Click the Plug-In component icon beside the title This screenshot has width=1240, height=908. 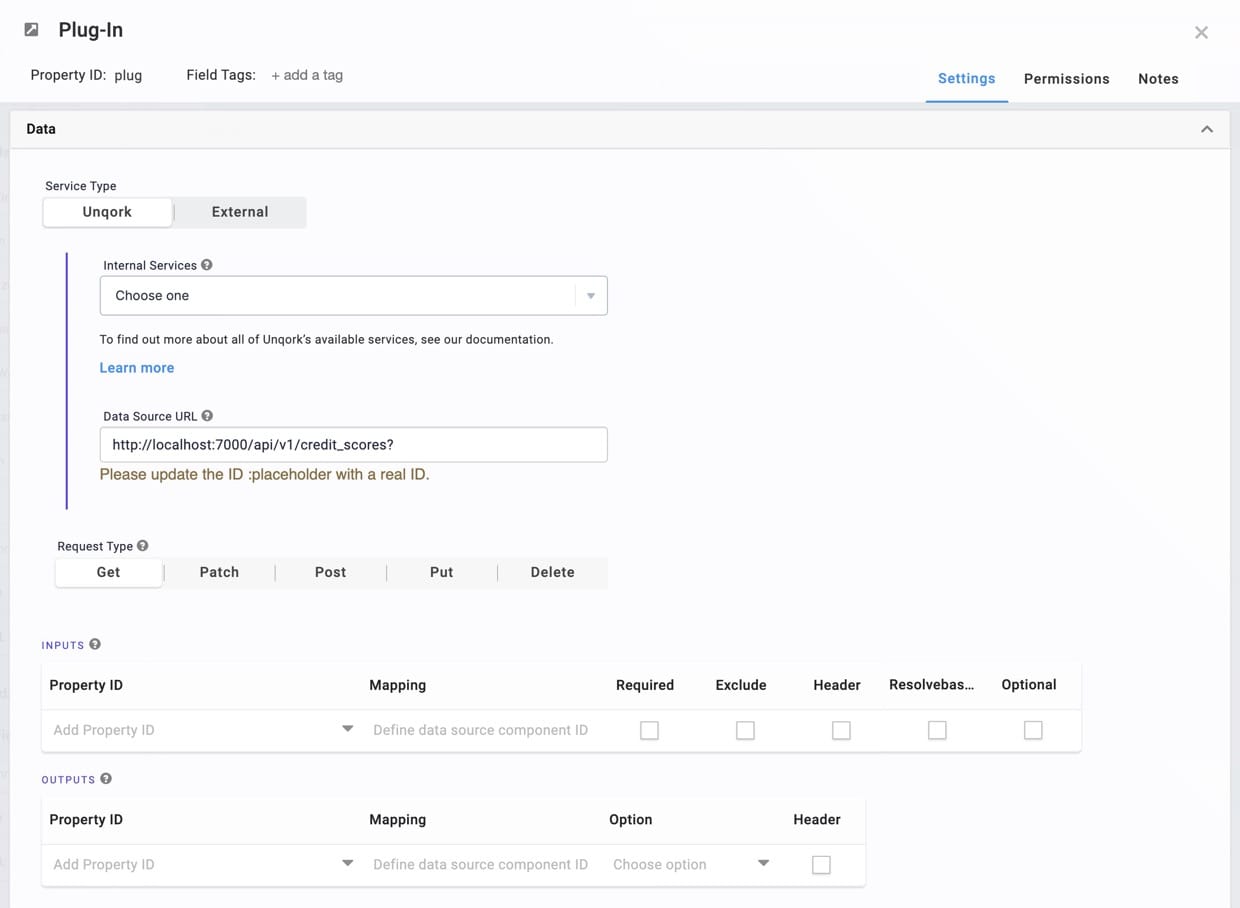[32, 30]
